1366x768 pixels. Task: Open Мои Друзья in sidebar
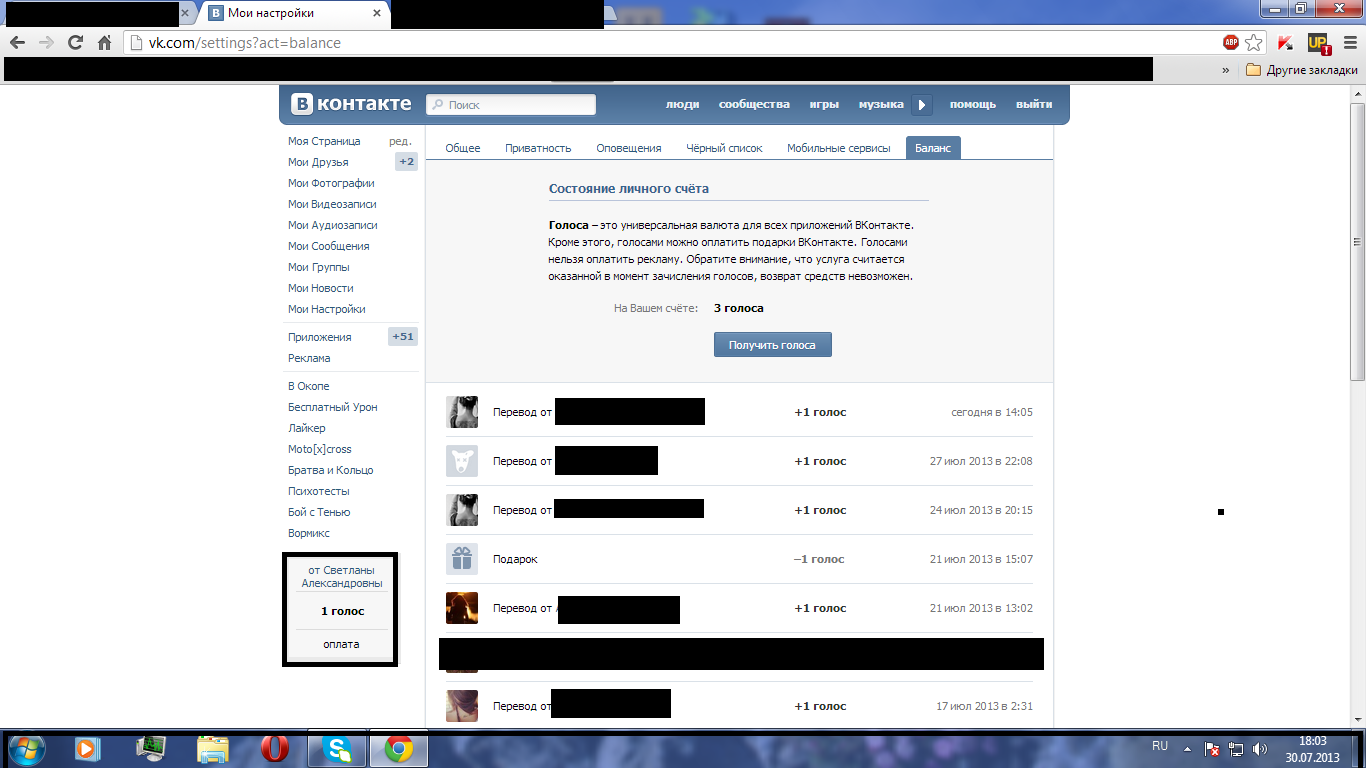[x=318, y=162]
